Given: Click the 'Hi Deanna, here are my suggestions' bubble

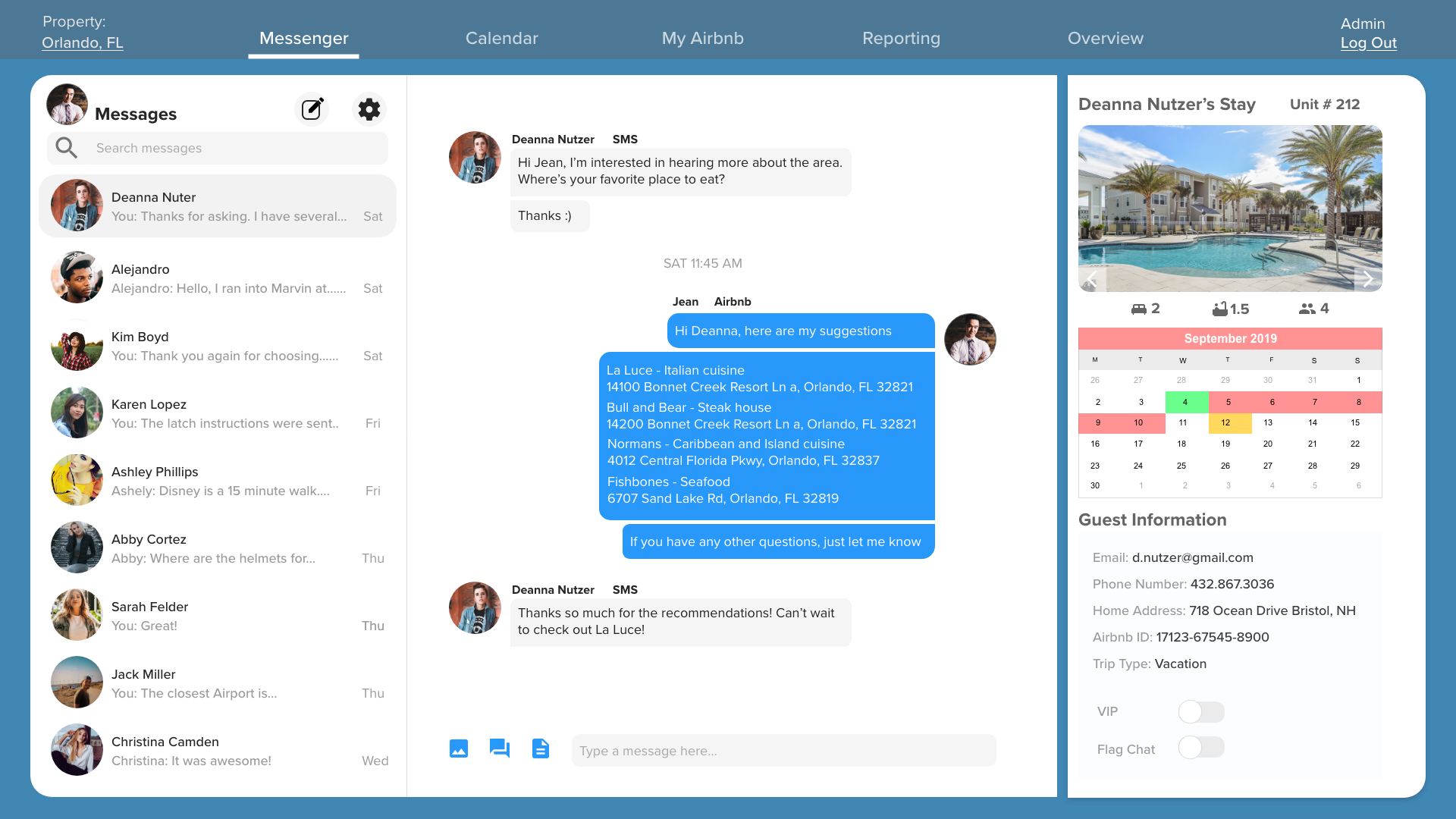Looking at the screenshot, I should click(801, 331).
